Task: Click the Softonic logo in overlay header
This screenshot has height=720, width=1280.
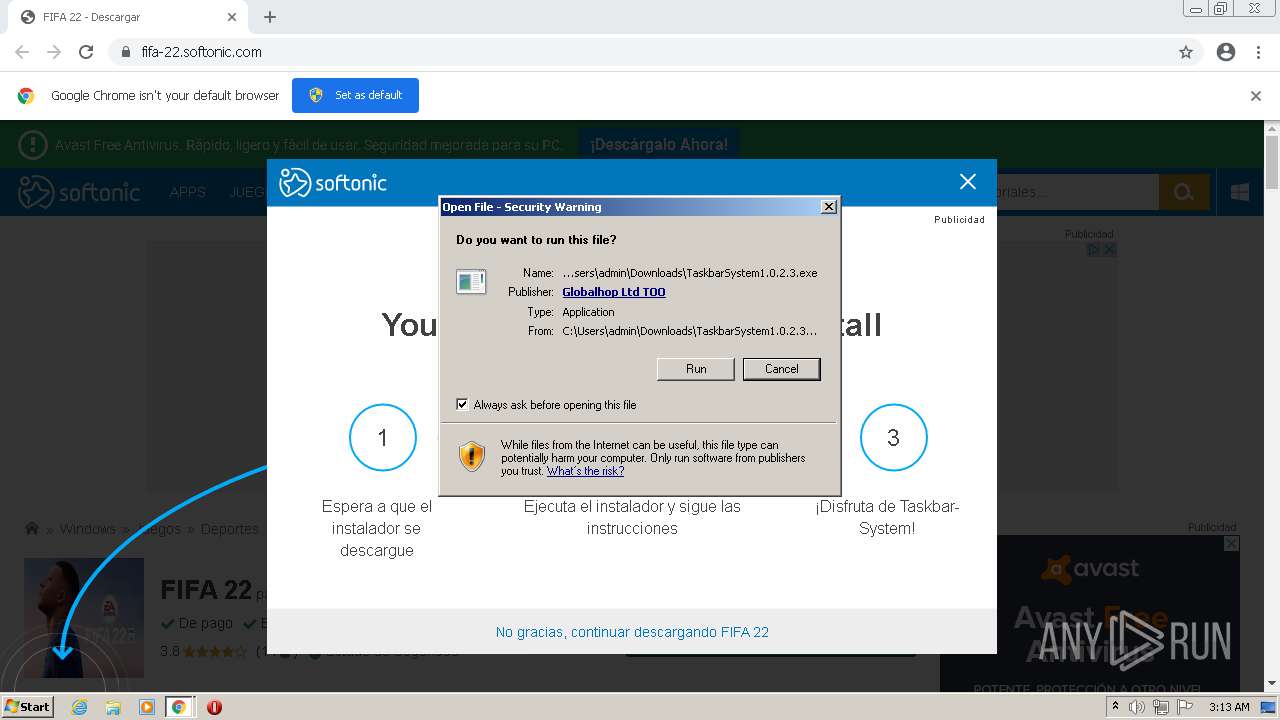Action: click(332, 182)
